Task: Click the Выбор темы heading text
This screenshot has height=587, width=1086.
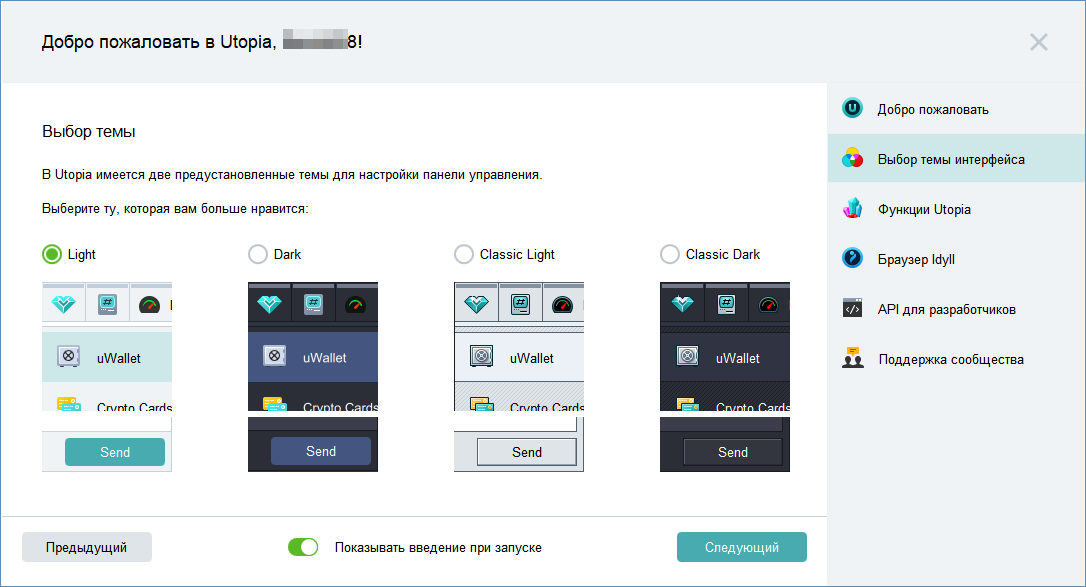Action: 89,132
